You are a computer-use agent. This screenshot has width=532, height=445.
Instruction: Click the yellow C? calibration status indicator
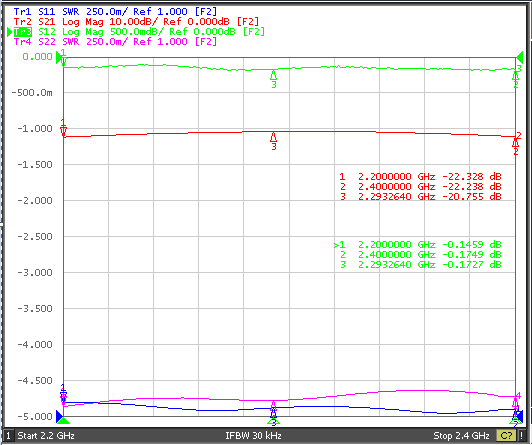pyautogui.click(x=506, y=435)
